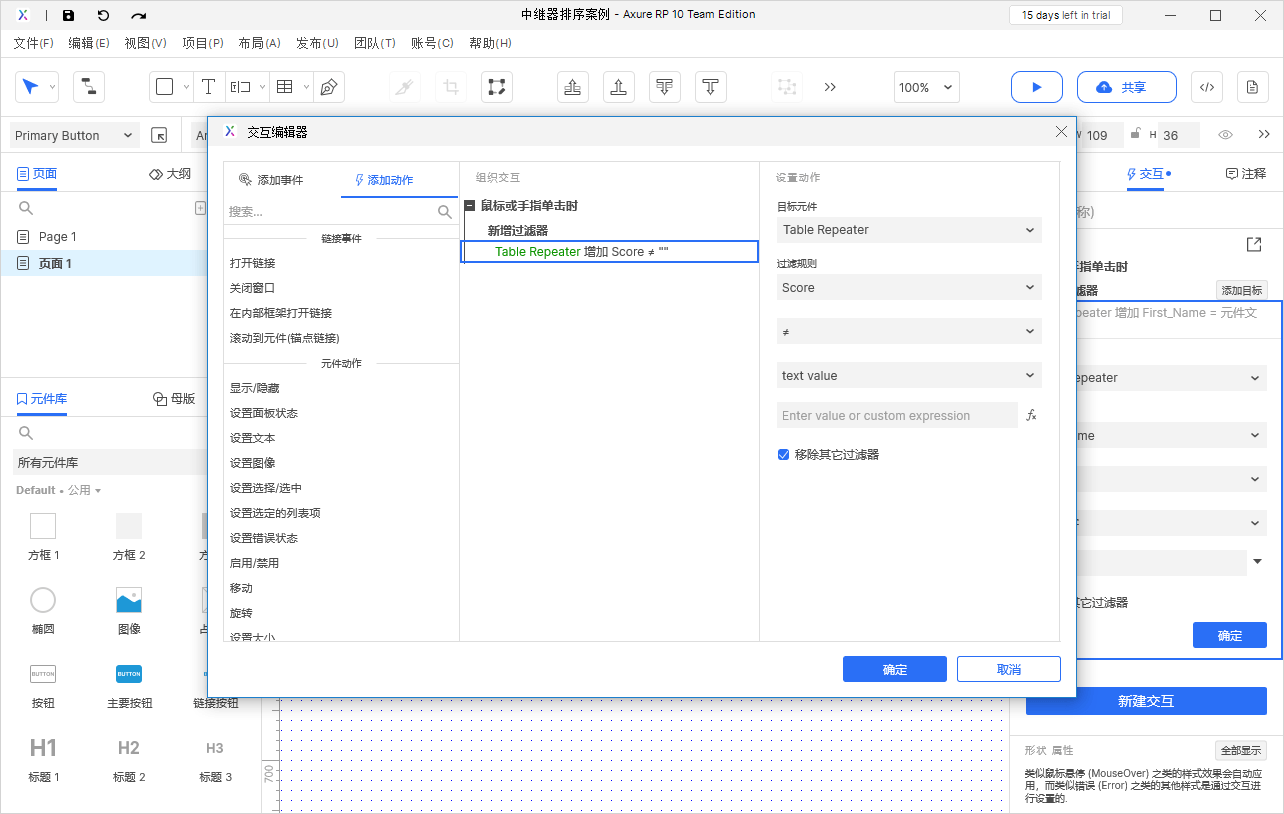
Task: Open the Score filter column dropdown
Action: (x=909, y=288)
